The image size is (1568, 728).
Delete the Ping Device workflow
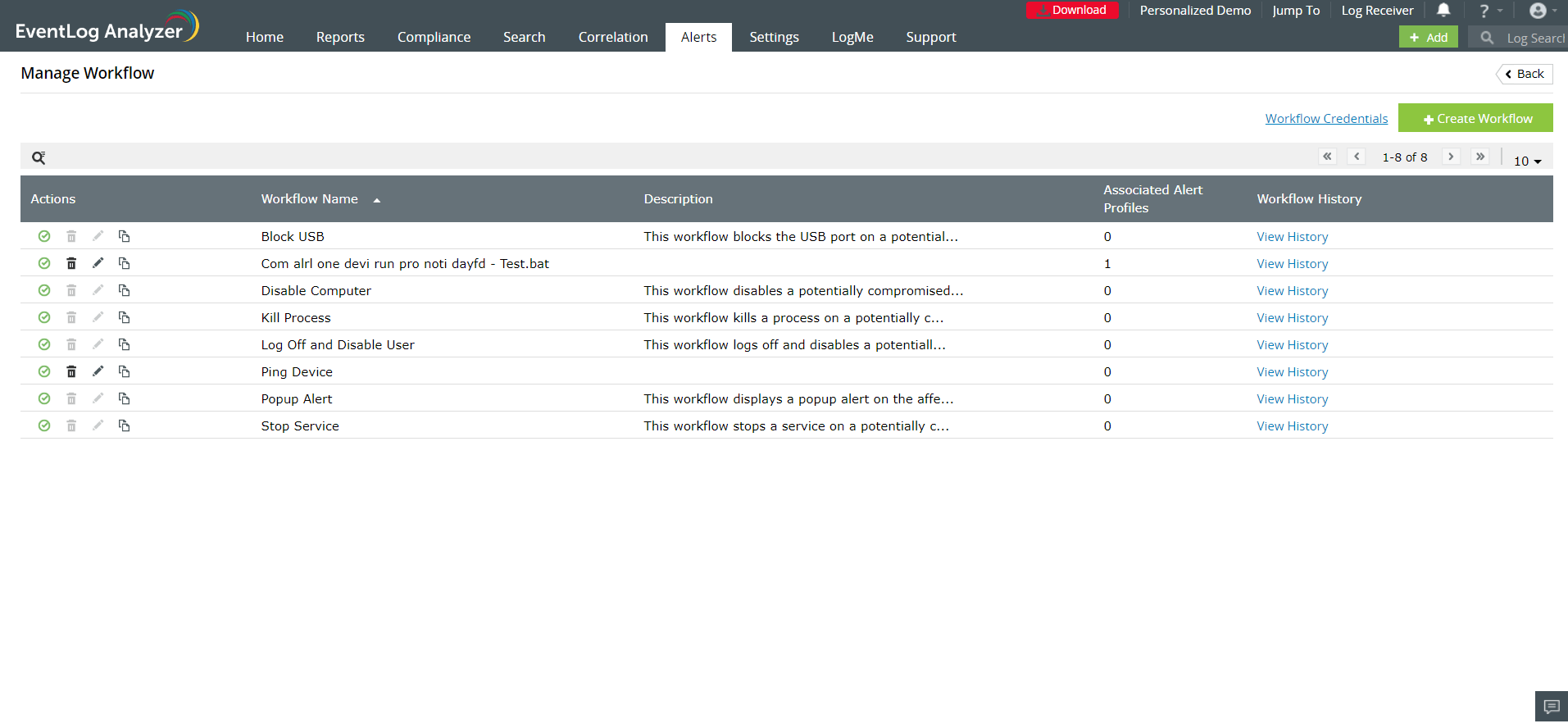(x=71, y=371)
